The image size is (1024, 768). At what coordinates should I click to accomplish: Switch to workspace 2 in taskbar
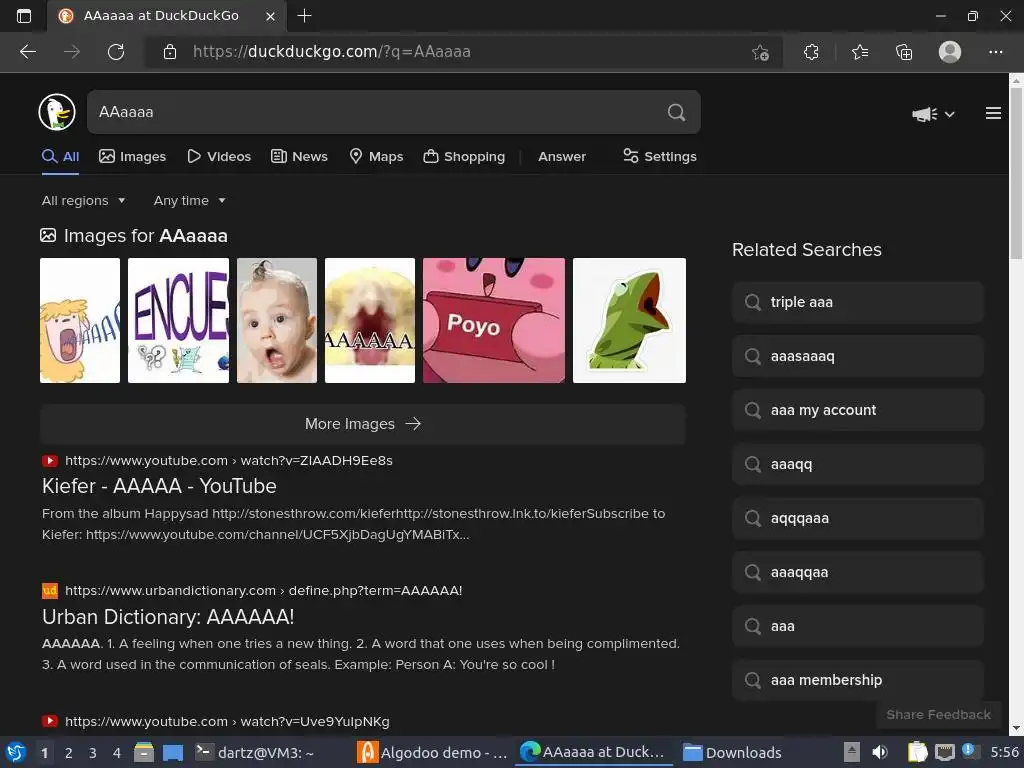click(69, 753)
